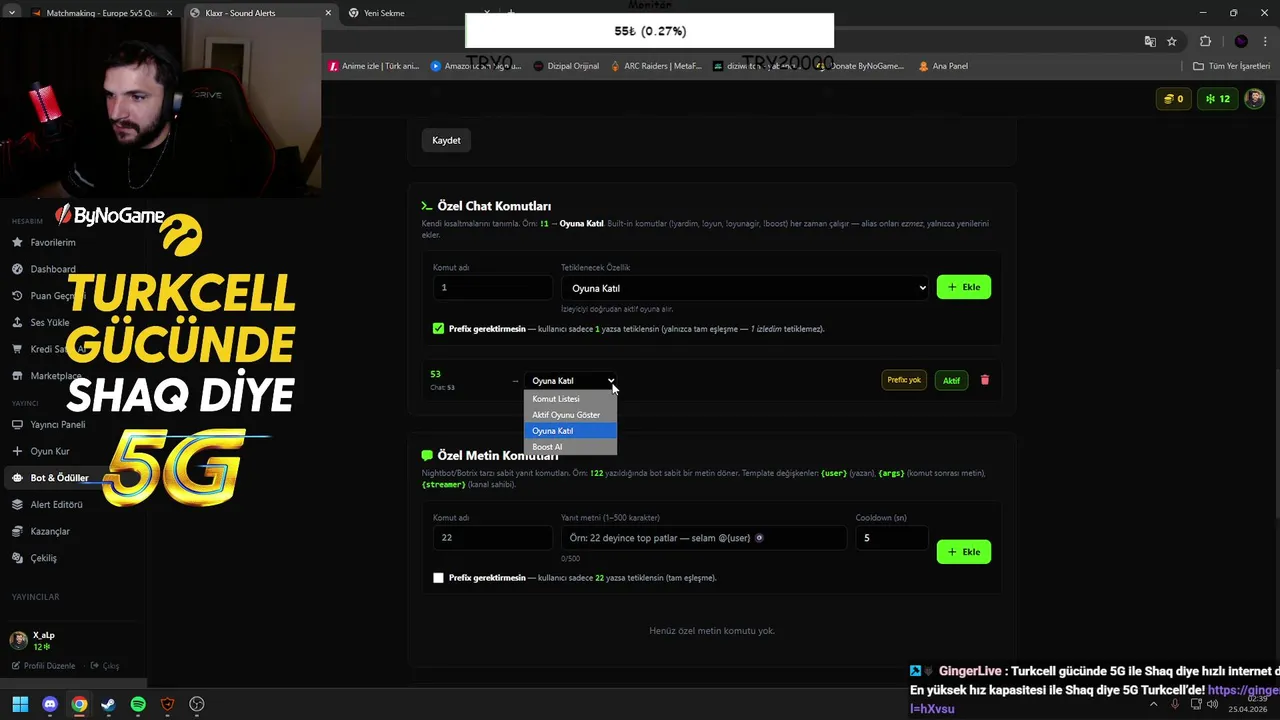
Task: Uncheck Prefix gerektirmesin for chat command
Action: [x=438, y=328]
